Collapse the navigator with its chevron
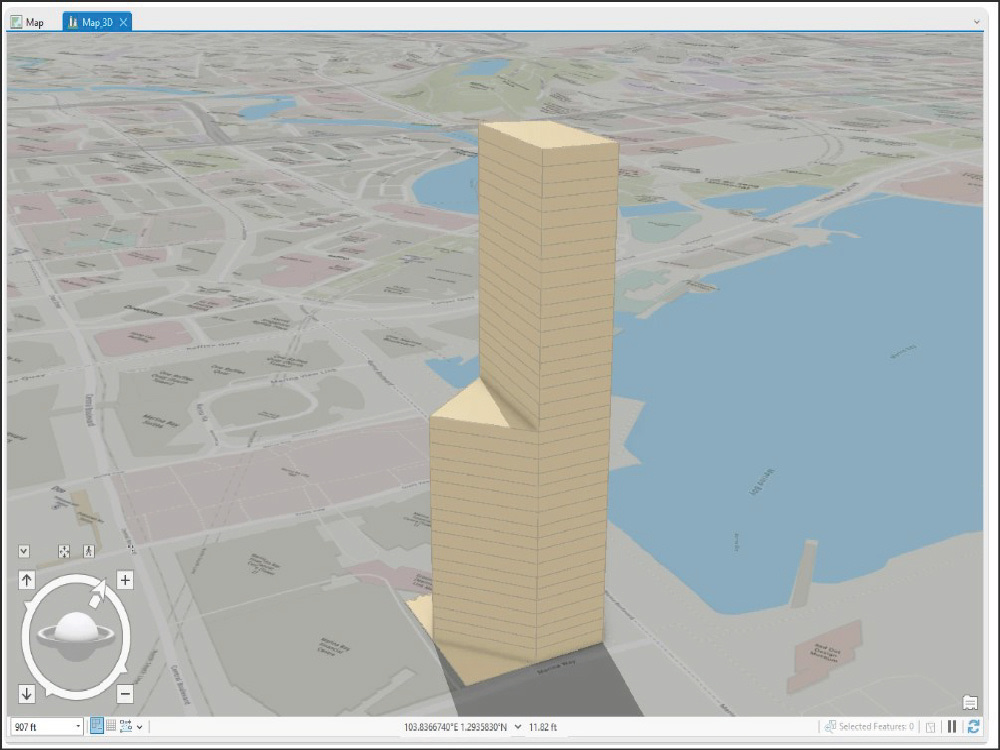 coord(22,550)
